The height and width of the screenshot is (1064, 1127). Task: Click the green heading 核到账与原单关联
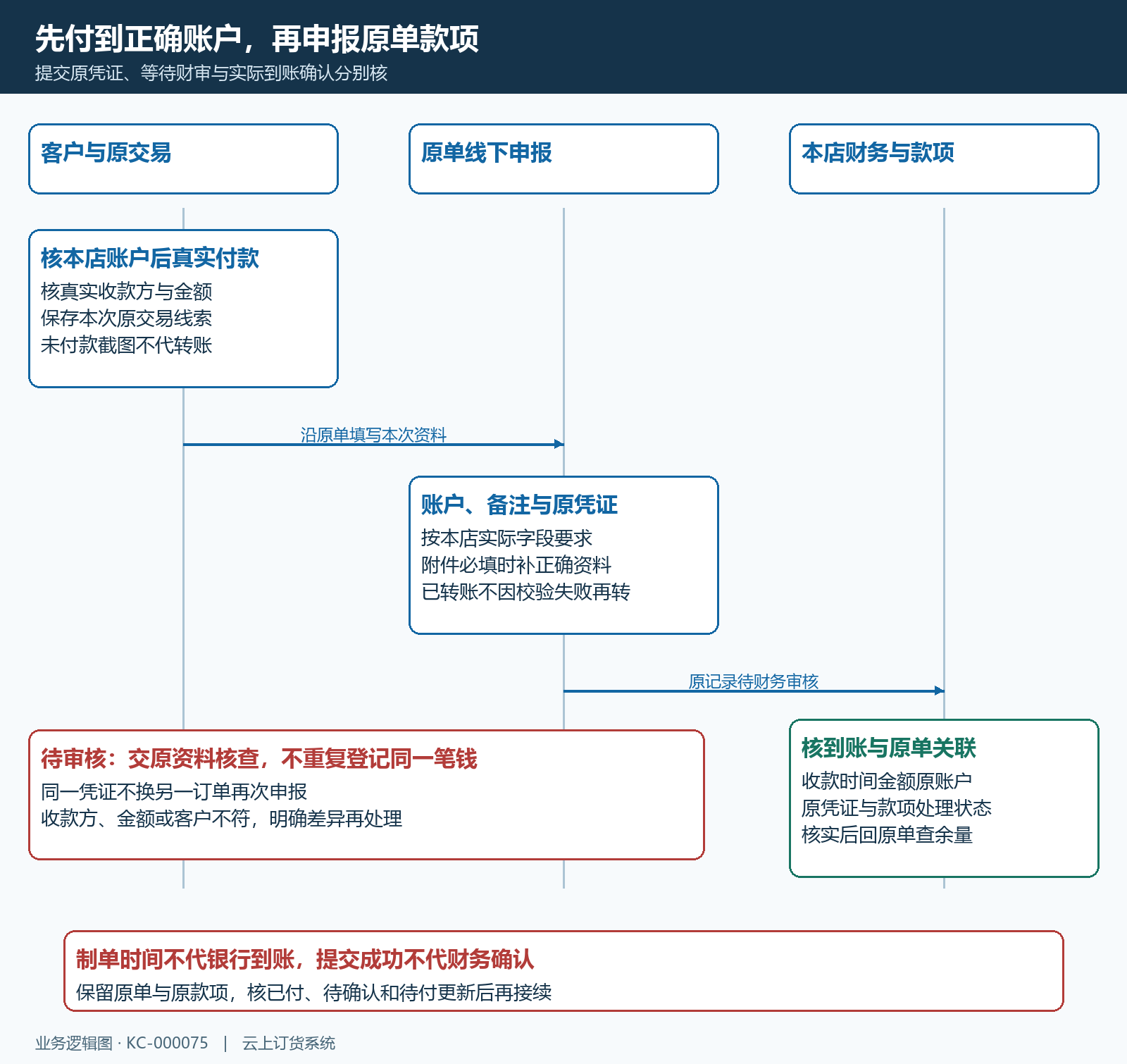(x=889, y=748)
